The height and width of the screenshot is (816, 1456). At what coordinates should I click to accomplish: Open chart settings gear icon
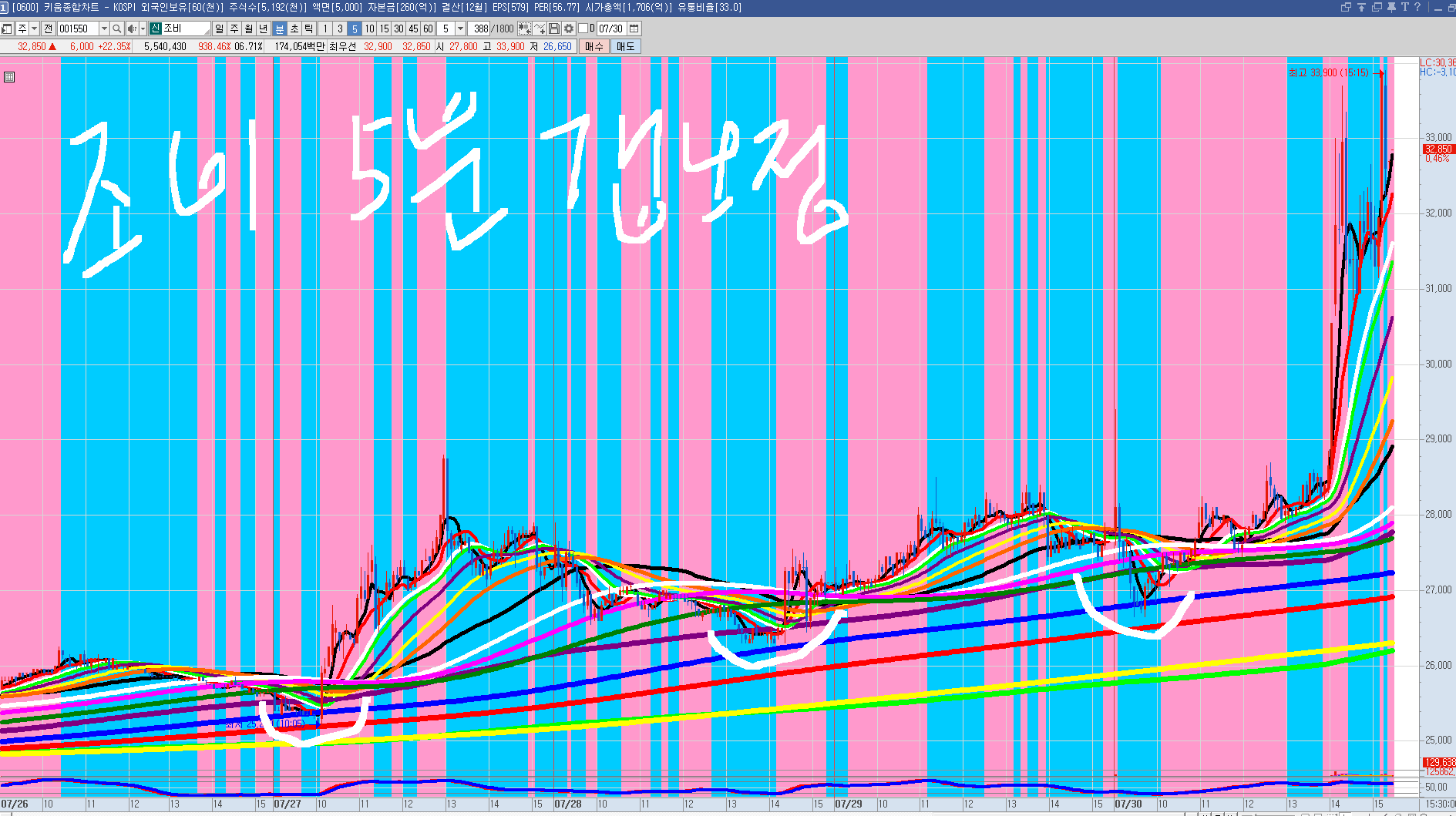click(x=569, y=29)
